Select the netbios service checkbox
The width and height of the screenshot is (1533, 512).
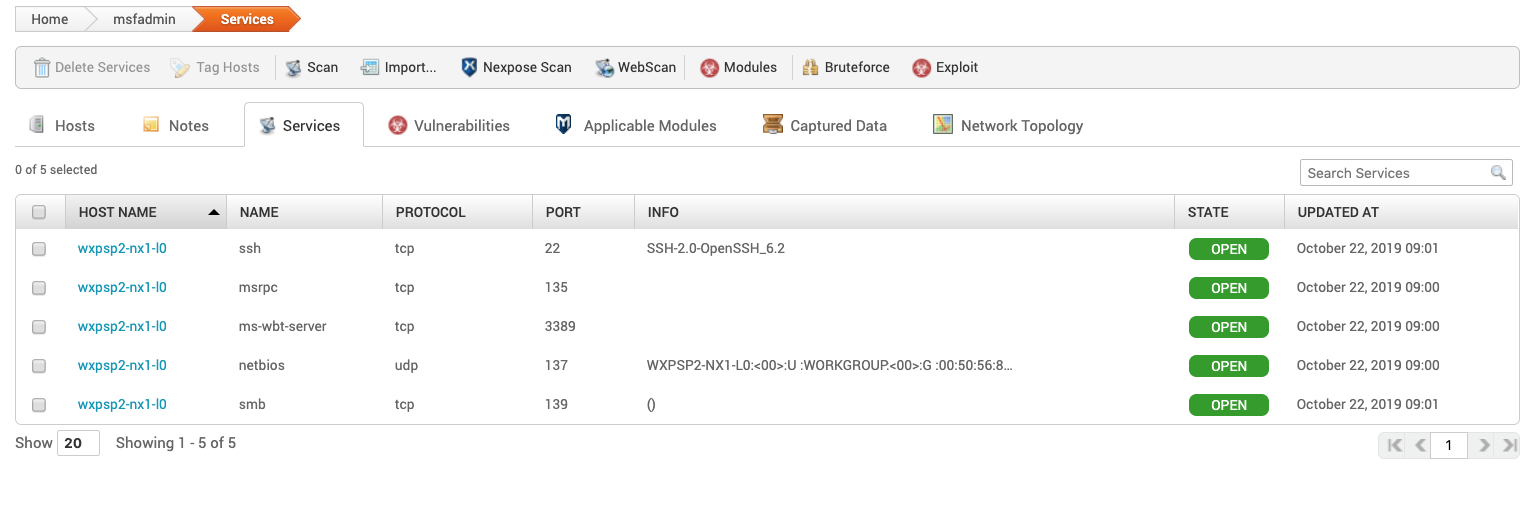click(x=39, y=366)
